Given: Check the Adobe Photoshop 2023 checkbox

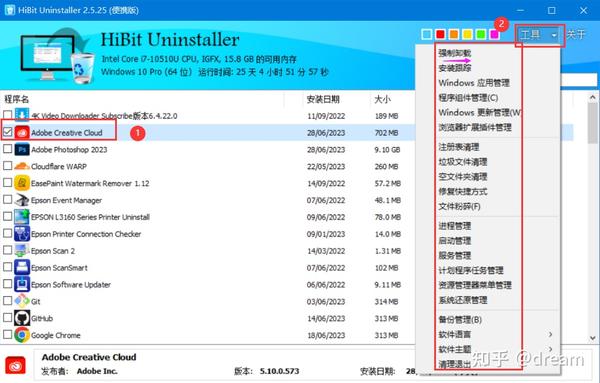Looking at the screenshot, I should [x=7, y=148].
